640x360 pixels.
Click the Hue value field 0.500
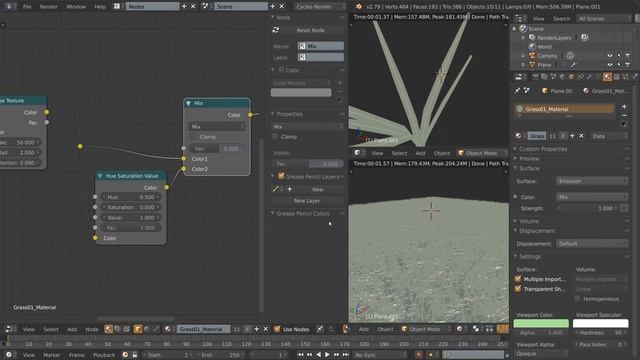(x=131, y=197)
